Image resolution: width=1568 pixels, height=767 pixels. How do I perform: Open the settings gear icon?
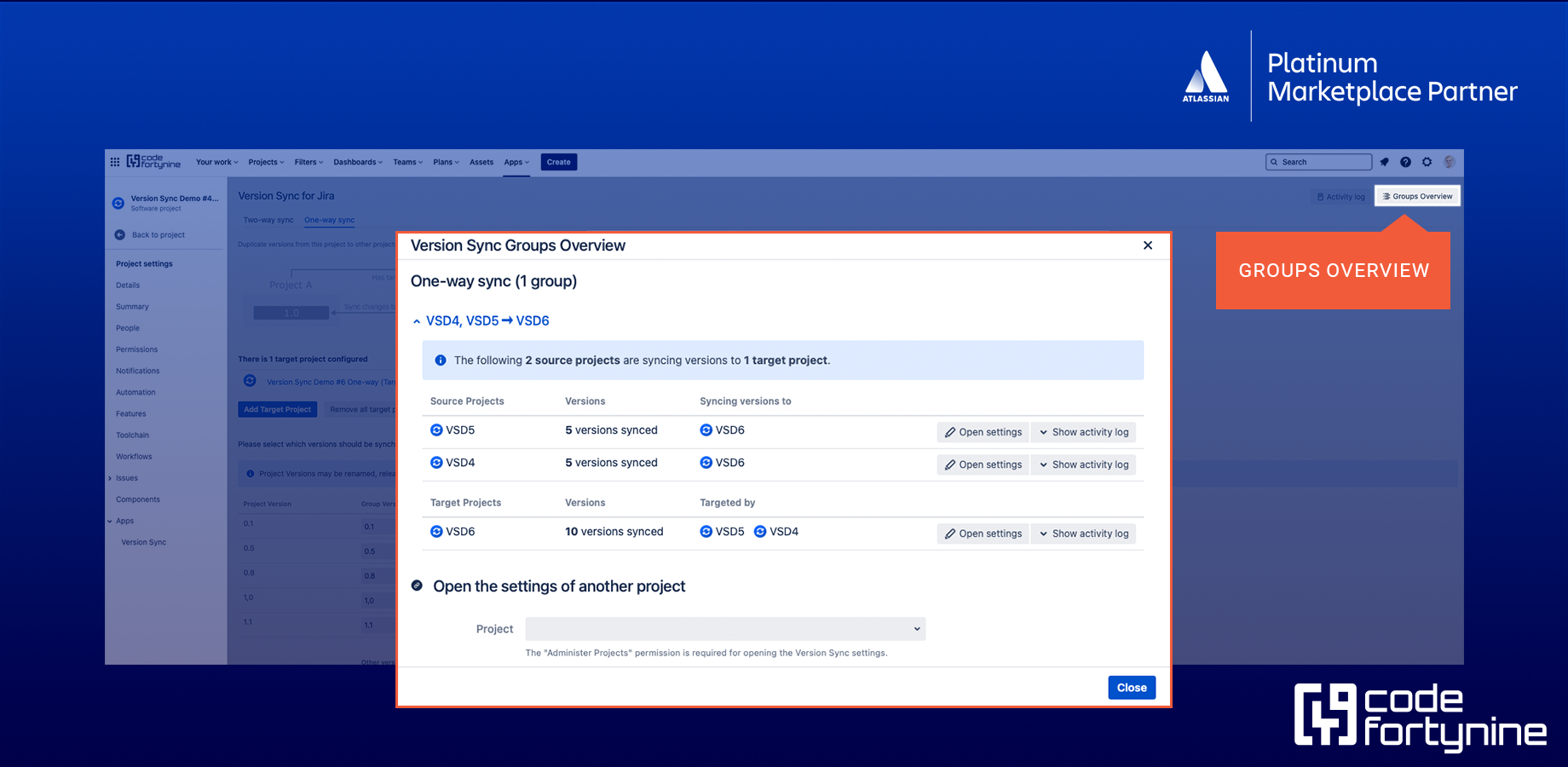tap(1427, 162)
